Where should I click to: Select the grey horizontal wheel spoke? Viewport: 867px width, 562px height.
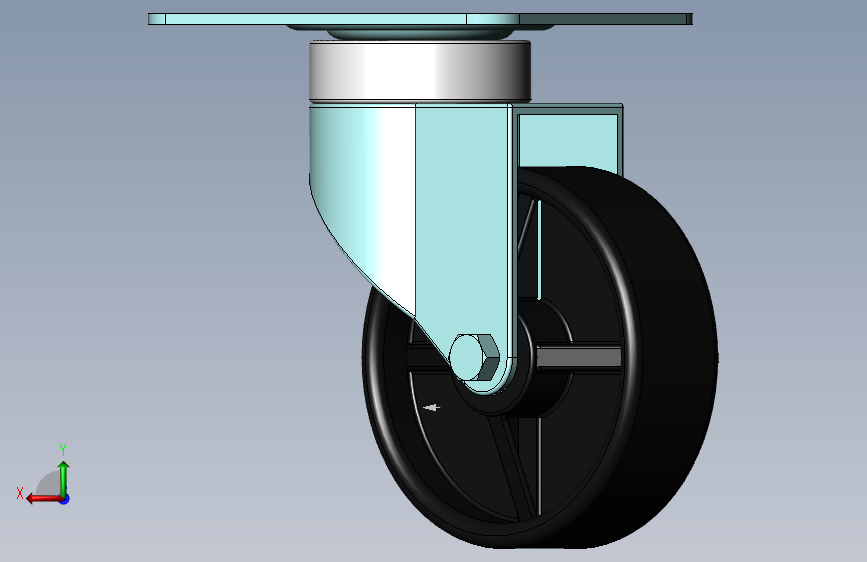[x=579, y=357]
